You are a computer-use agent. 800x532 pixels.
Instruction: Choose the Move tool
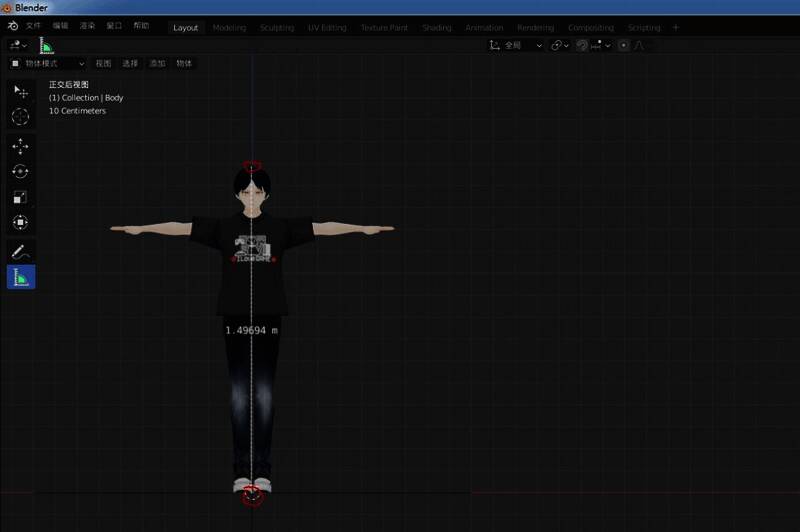20,146
